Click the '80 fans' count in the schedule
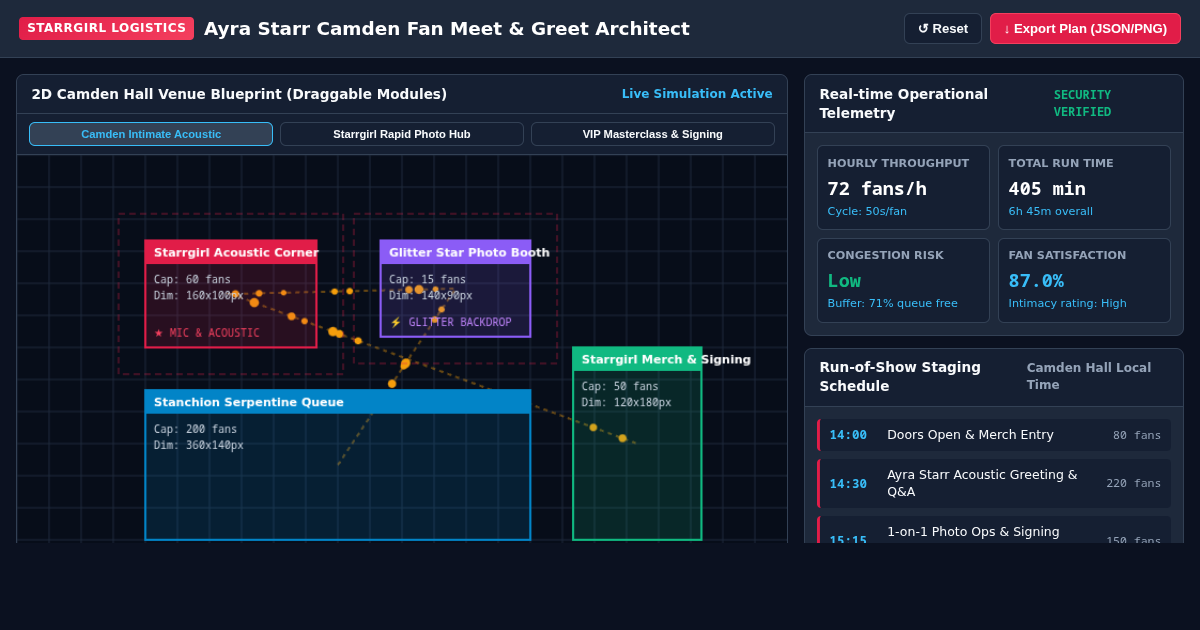The width and height of the screenshot is (1200, 630). (x=1137, y=435)
